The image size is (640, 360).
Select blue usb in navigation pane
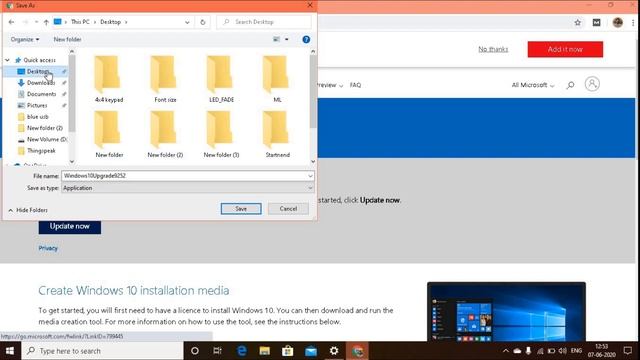pos(38,117)
